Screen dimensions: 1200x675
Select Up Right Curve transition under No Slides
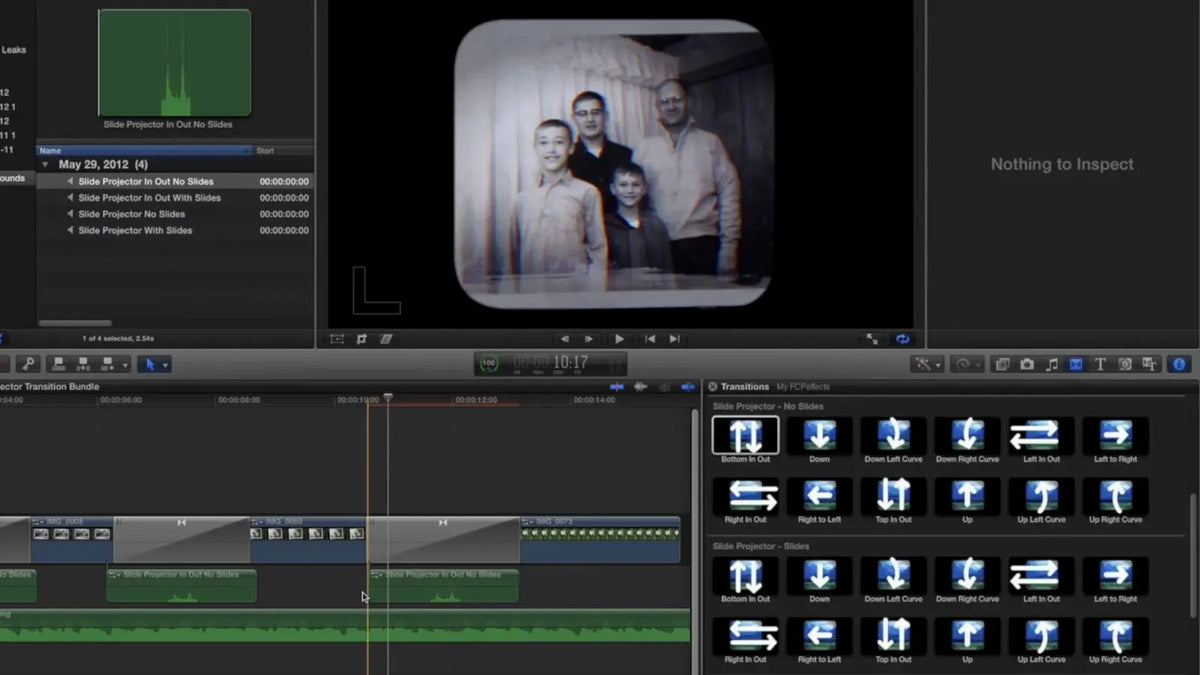(1115, 496)
